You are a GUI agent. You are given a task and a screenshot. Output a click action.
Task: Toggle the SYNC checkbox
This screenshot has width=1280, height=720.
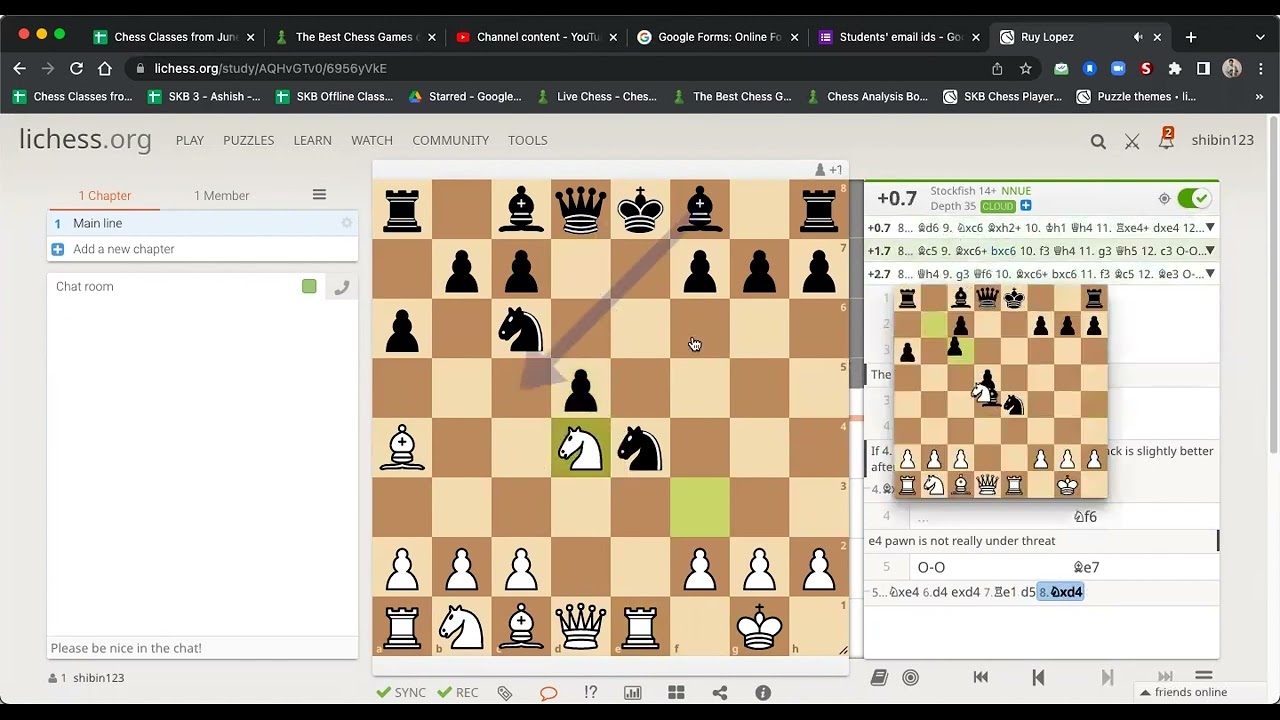(x=401, y=692)
